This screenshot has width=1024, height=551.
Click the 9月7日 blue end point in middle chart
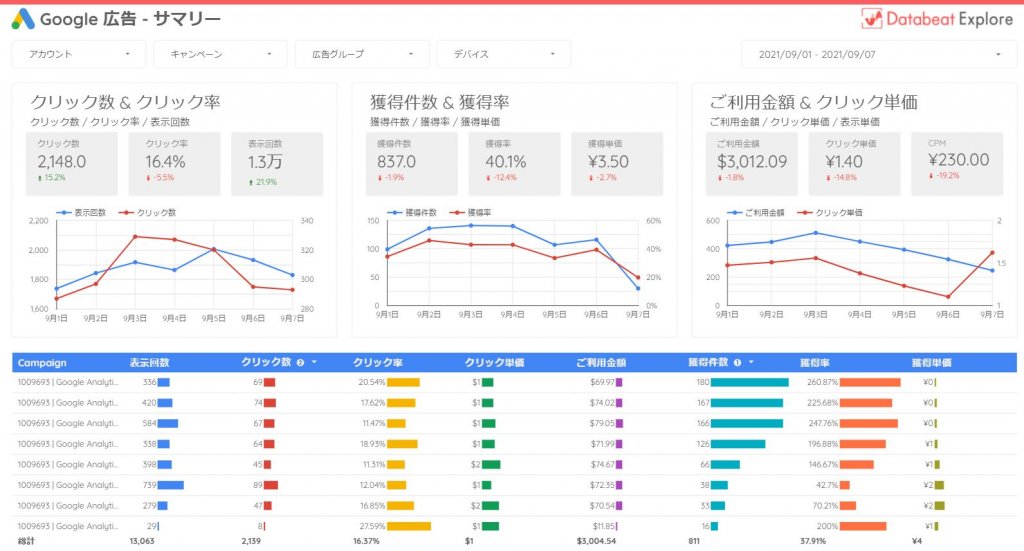coord(638,288)
